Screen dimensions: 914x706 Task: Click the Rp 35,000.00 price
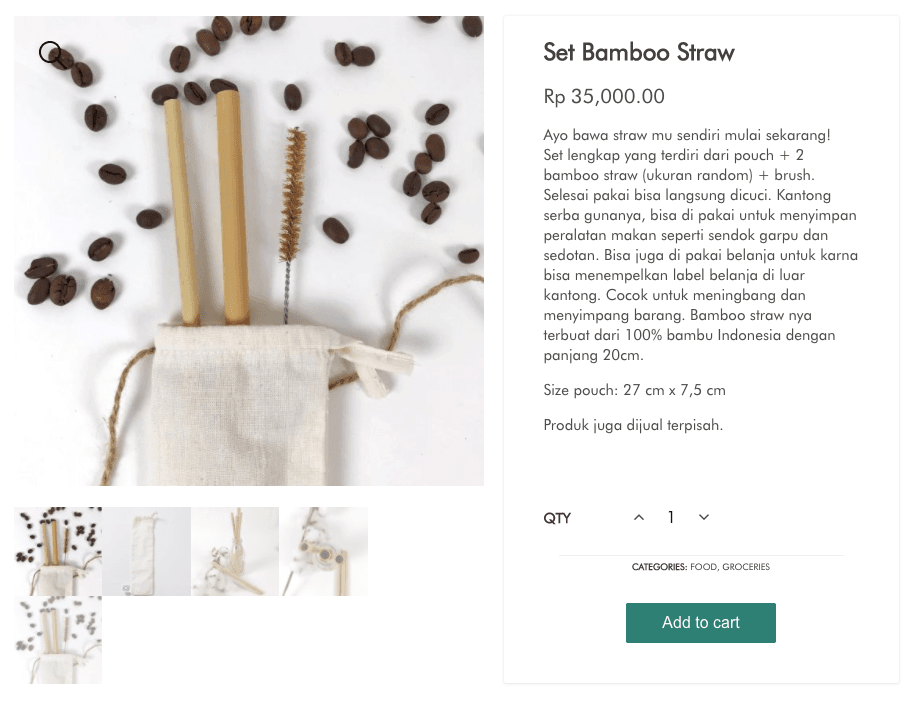tap(604, 97)
